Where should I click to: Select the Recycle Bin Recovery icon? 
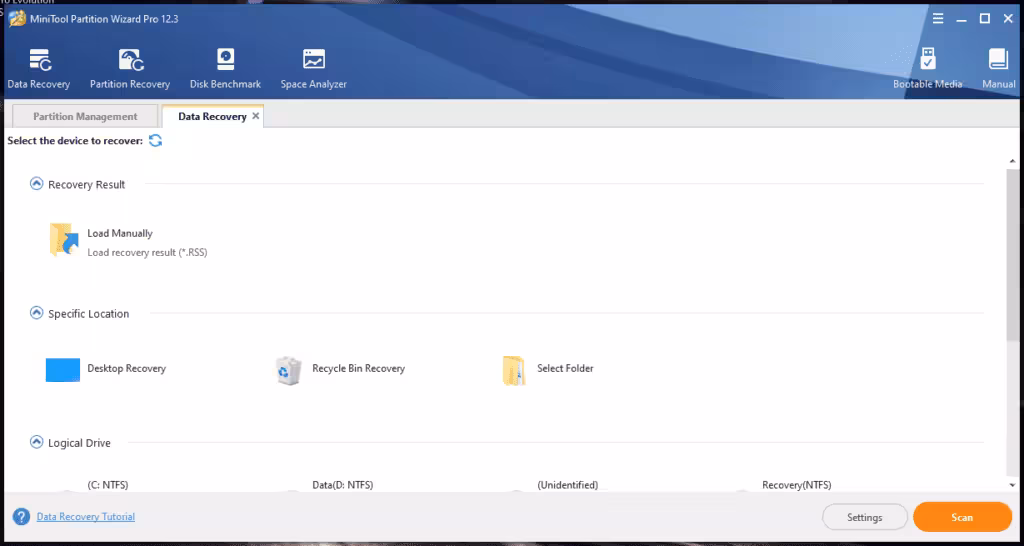(288, 370)
